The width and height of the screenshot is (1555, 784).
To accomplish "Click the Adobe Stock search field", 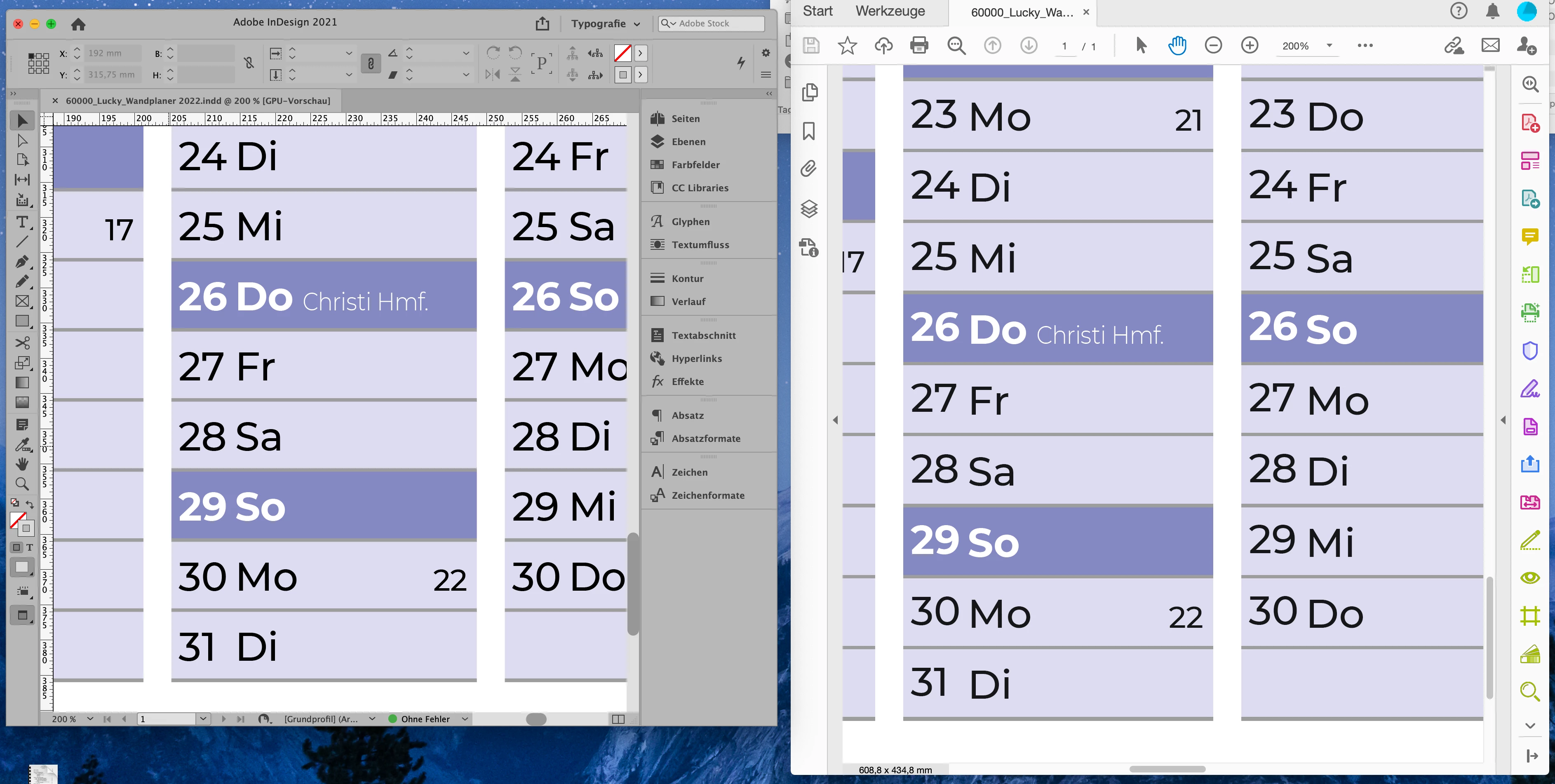I will pos(718,23).
